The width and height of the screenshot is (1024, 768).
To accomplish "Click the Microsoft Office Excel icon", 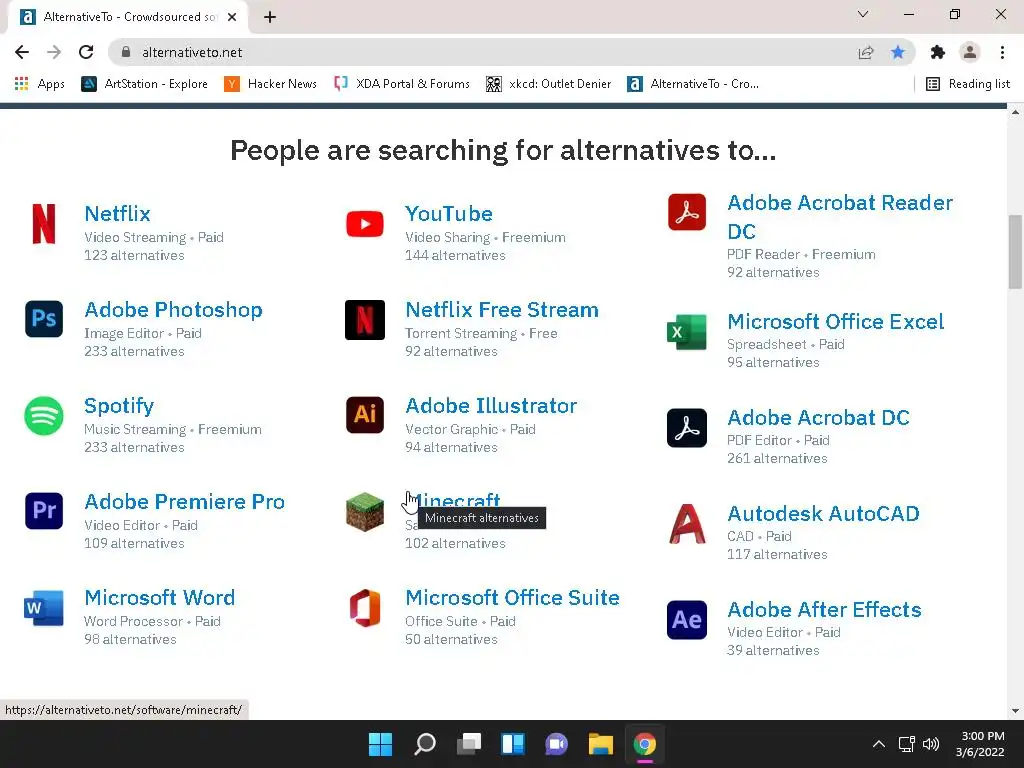I will point(687,332).
